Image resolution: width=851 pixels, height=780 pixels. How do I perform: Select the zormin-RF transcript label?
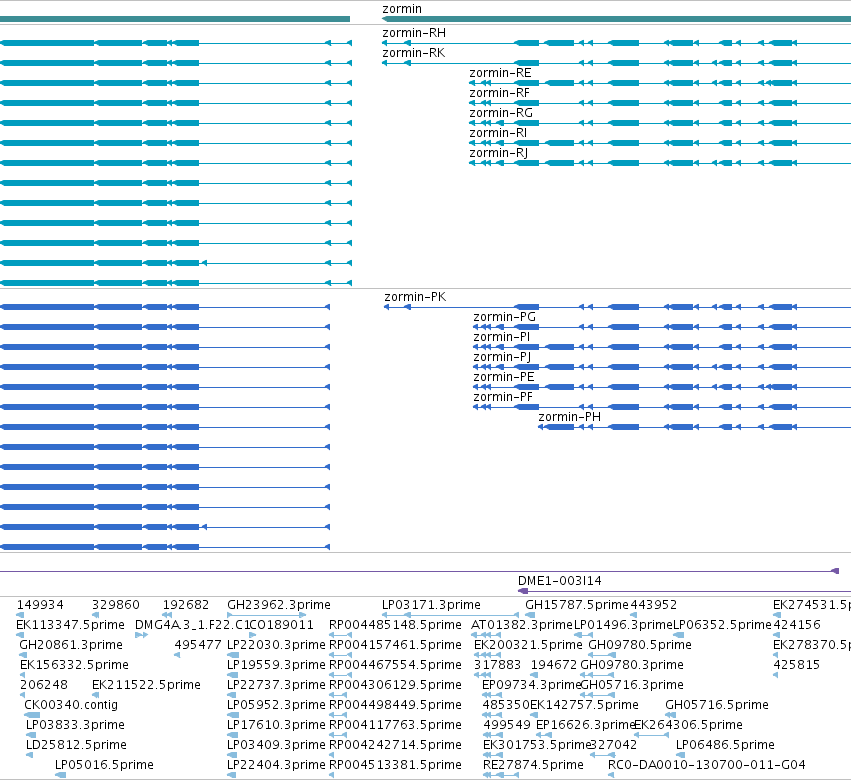499,93
